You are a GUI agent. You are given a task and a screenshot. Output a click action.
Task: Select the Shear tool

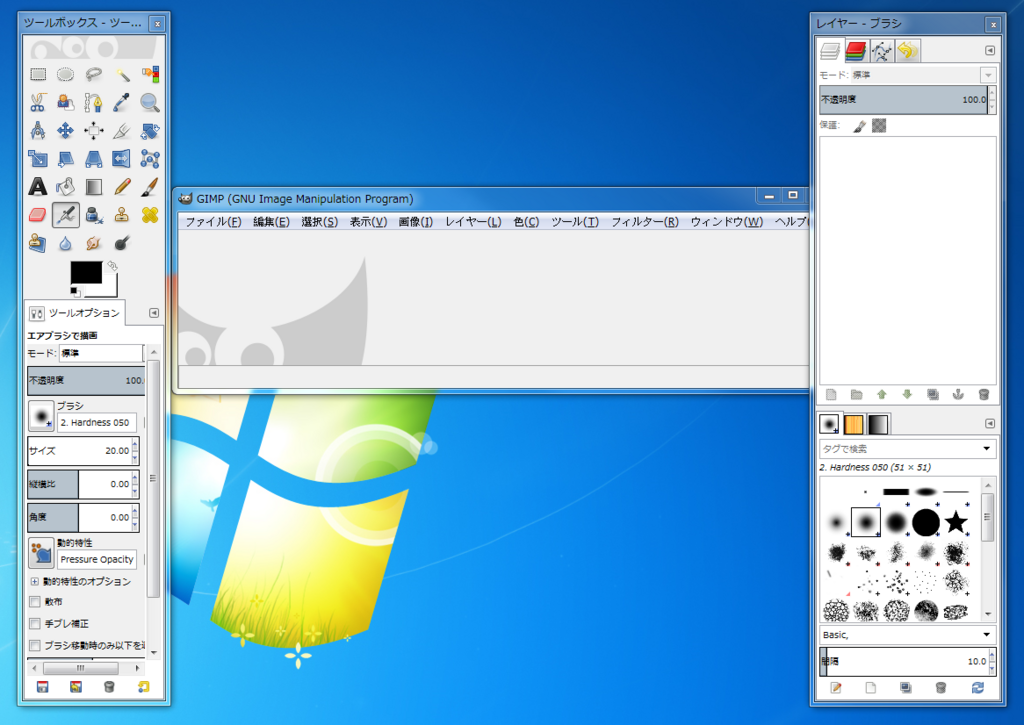65,159
